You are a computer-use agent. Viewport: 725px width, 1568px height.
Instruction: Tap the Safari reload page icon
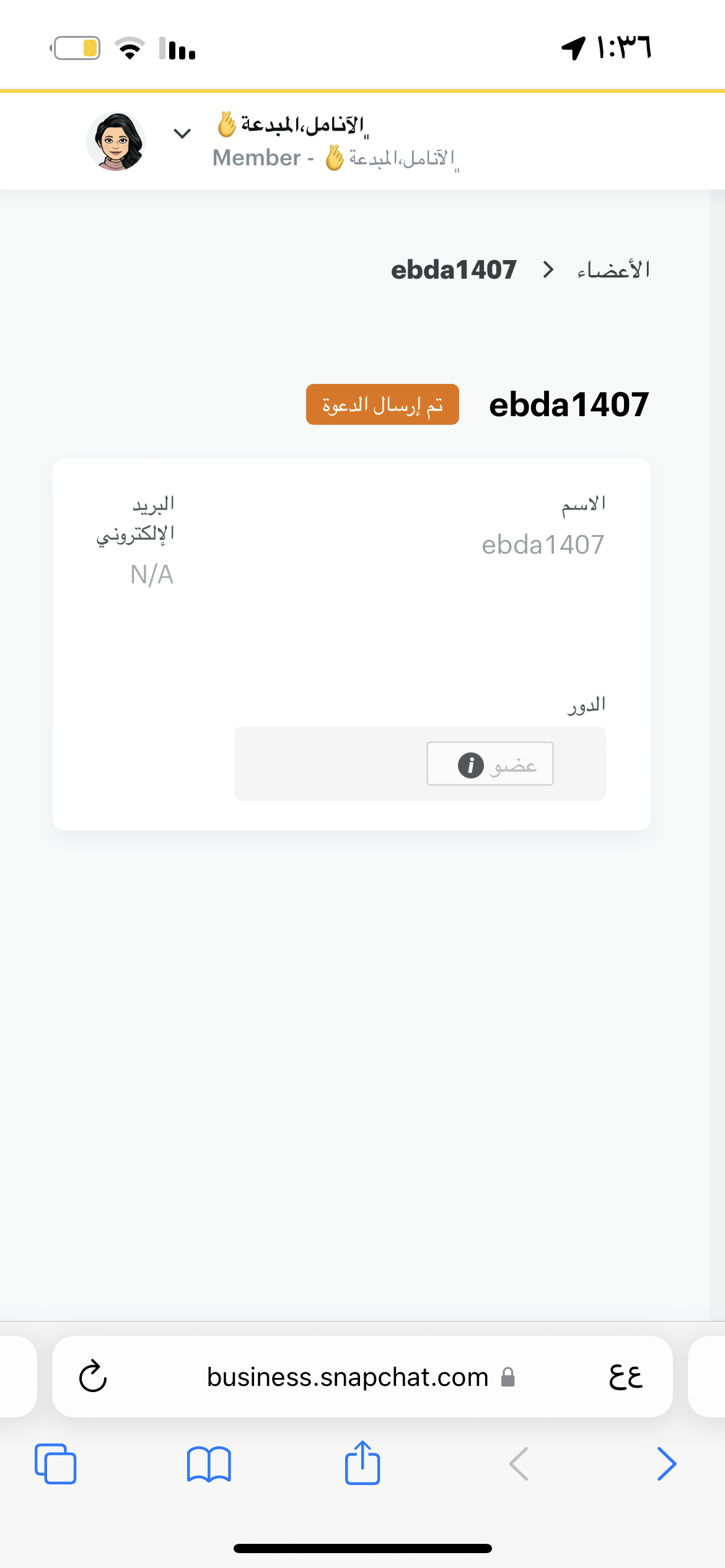click(93, 1376)
